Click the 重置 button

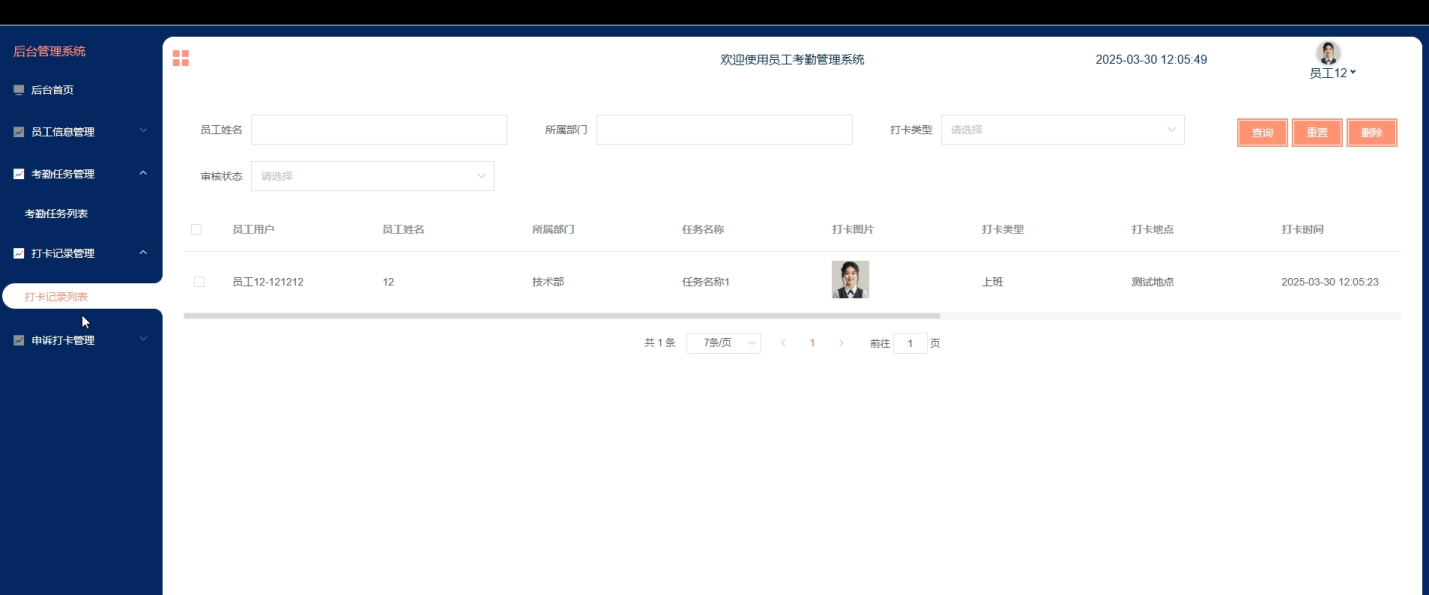pos(1317,133)
